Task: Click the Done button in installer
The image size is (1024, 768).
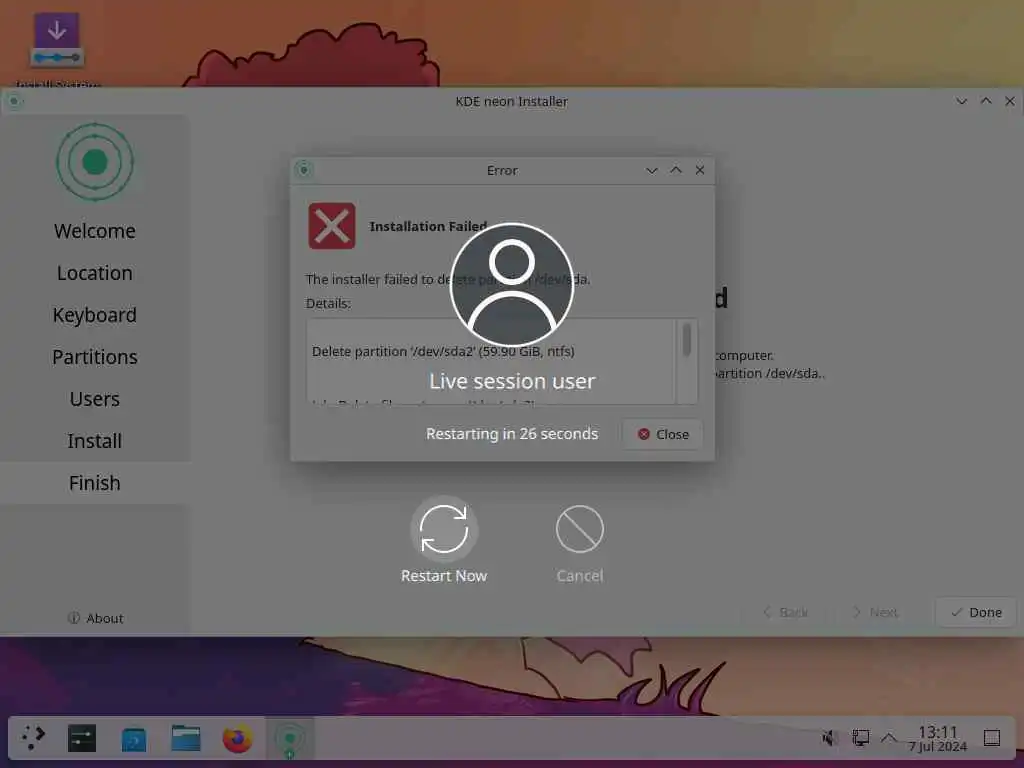Action: 976,613
